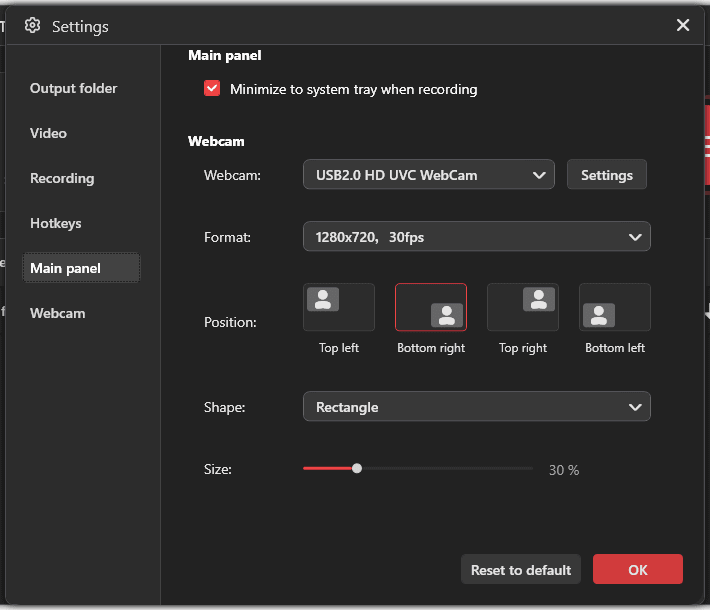Jump to the Webcam sidebar section
The height and width of the screenshot is (610, 710).
pos(58,313)
